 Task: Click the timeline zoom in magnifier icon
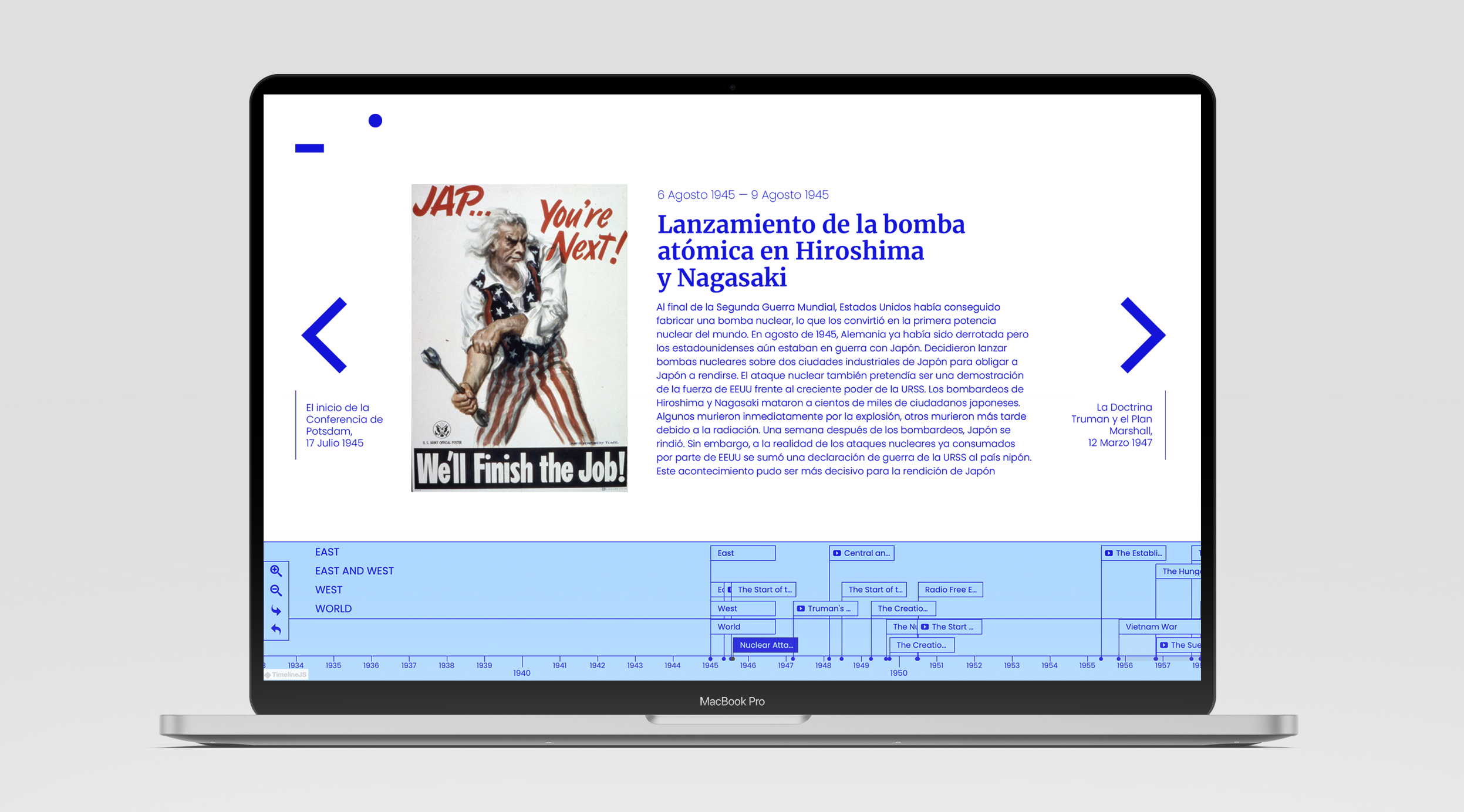(x=276, y=570)
